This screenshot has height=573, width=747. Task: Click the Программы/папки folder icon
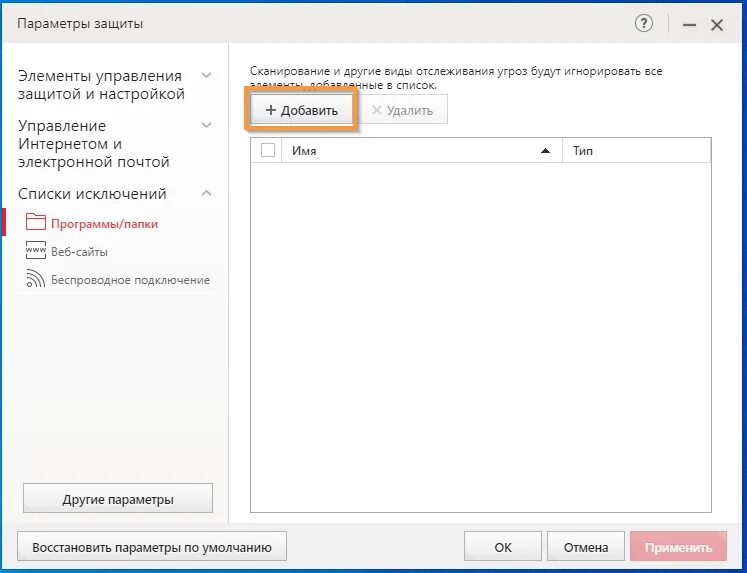(36, 222)
